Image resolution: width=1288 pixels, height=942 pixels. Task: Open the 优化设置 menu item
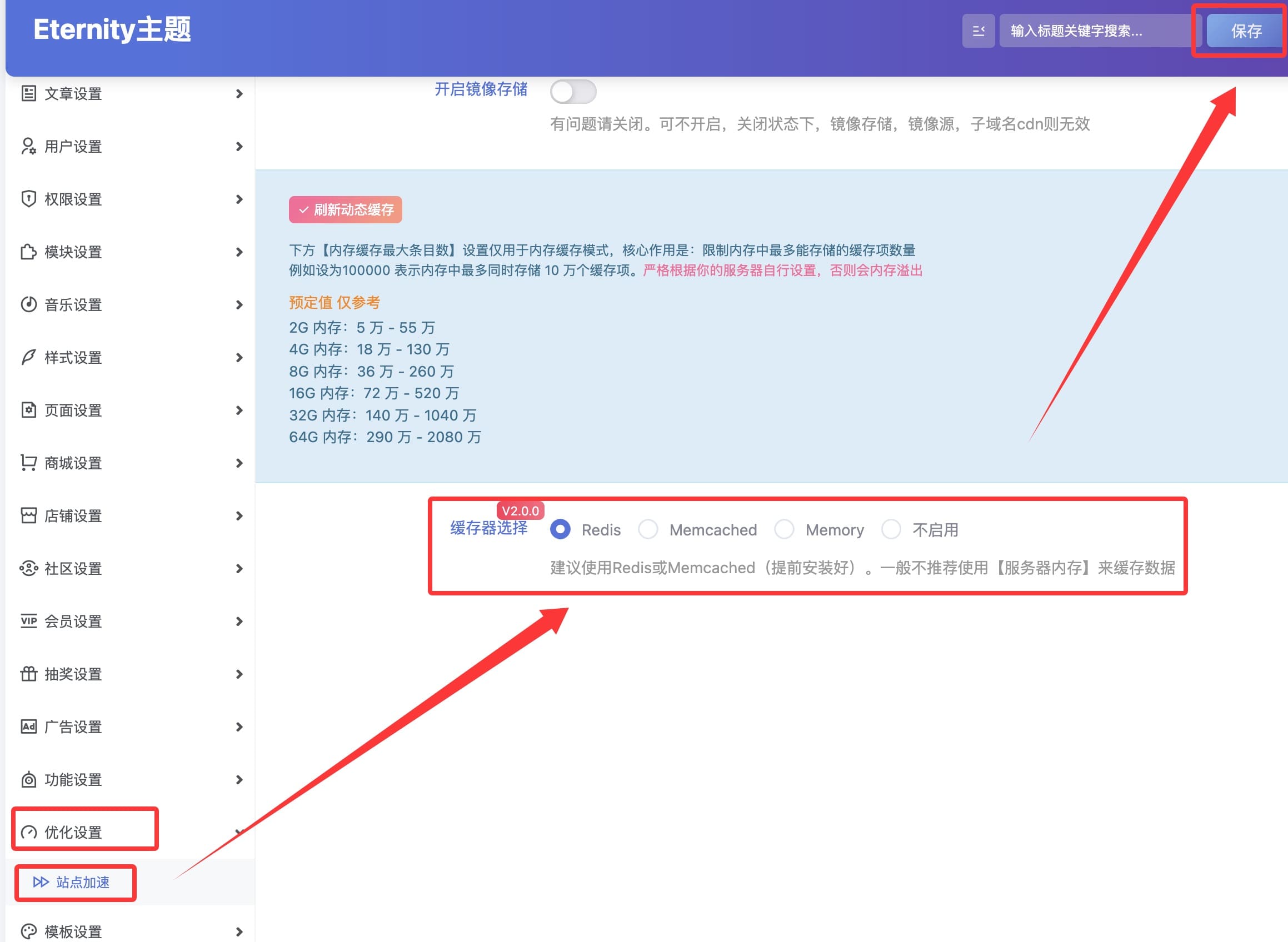[x=73, y=833]
